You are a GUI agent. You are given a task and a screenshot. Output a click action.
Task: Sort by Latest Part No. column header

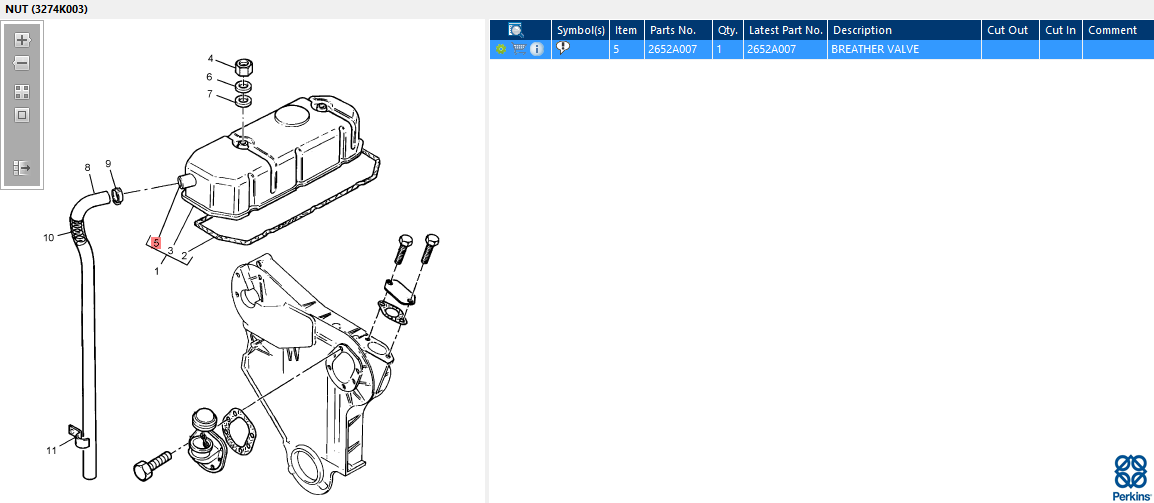(x=785, y=30)
